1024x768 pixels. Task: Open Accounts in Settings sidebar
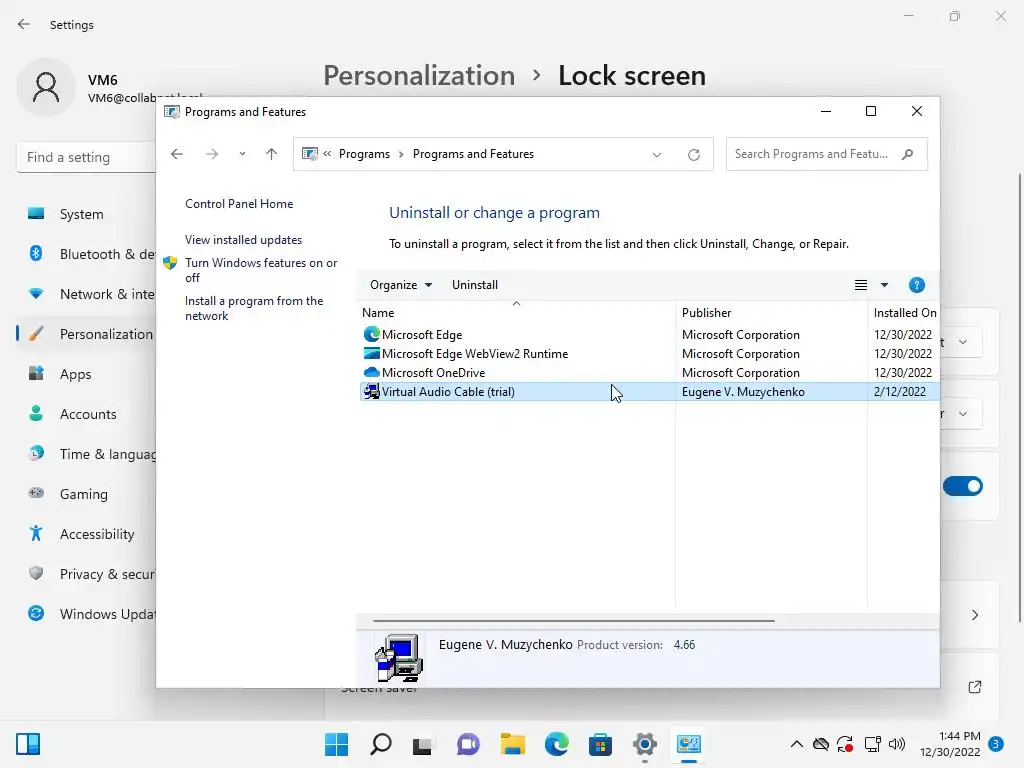88,414
